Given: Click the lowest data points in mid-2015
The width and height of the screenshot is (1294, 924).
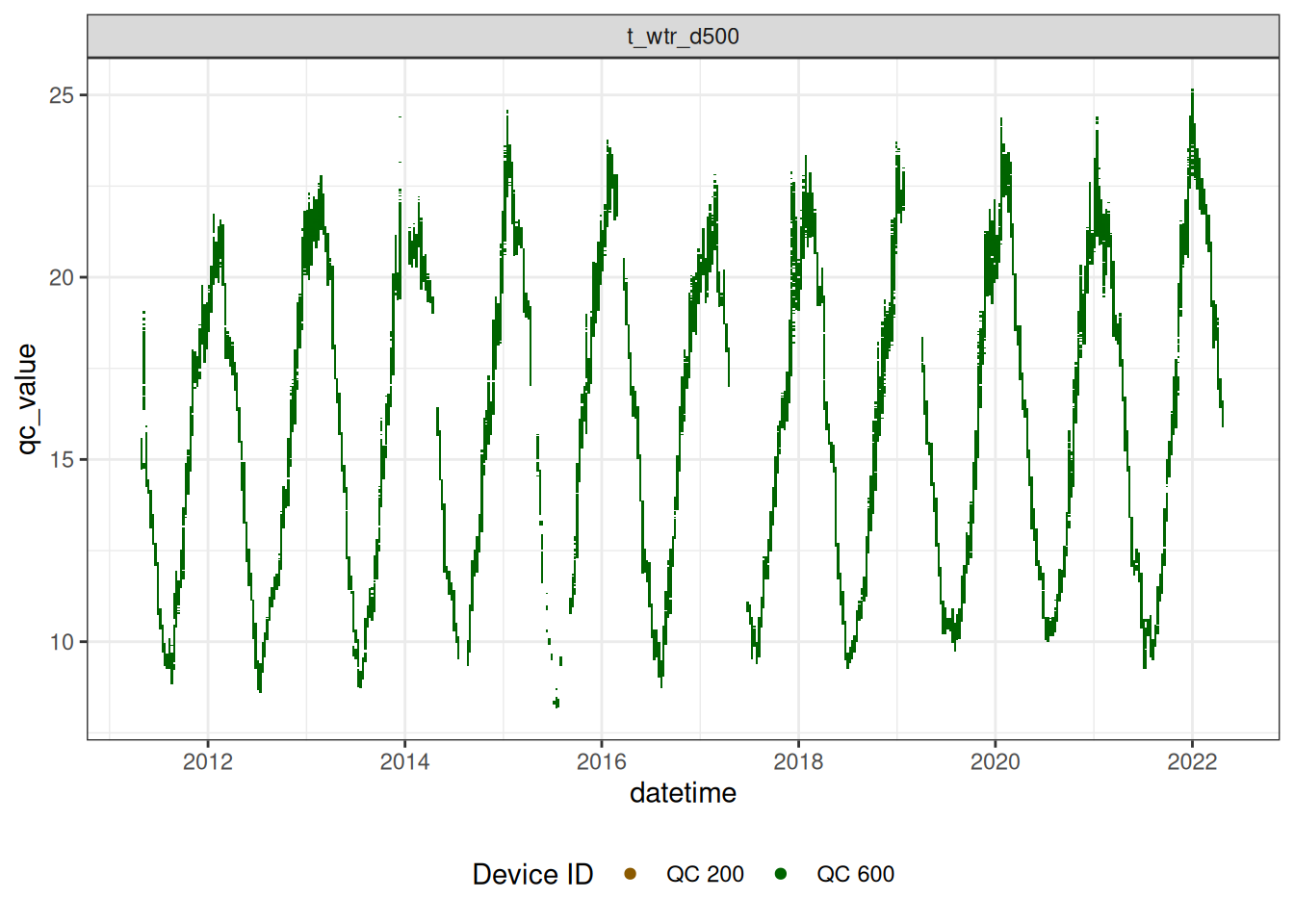Looking at the screenshot, I should 556,703.
